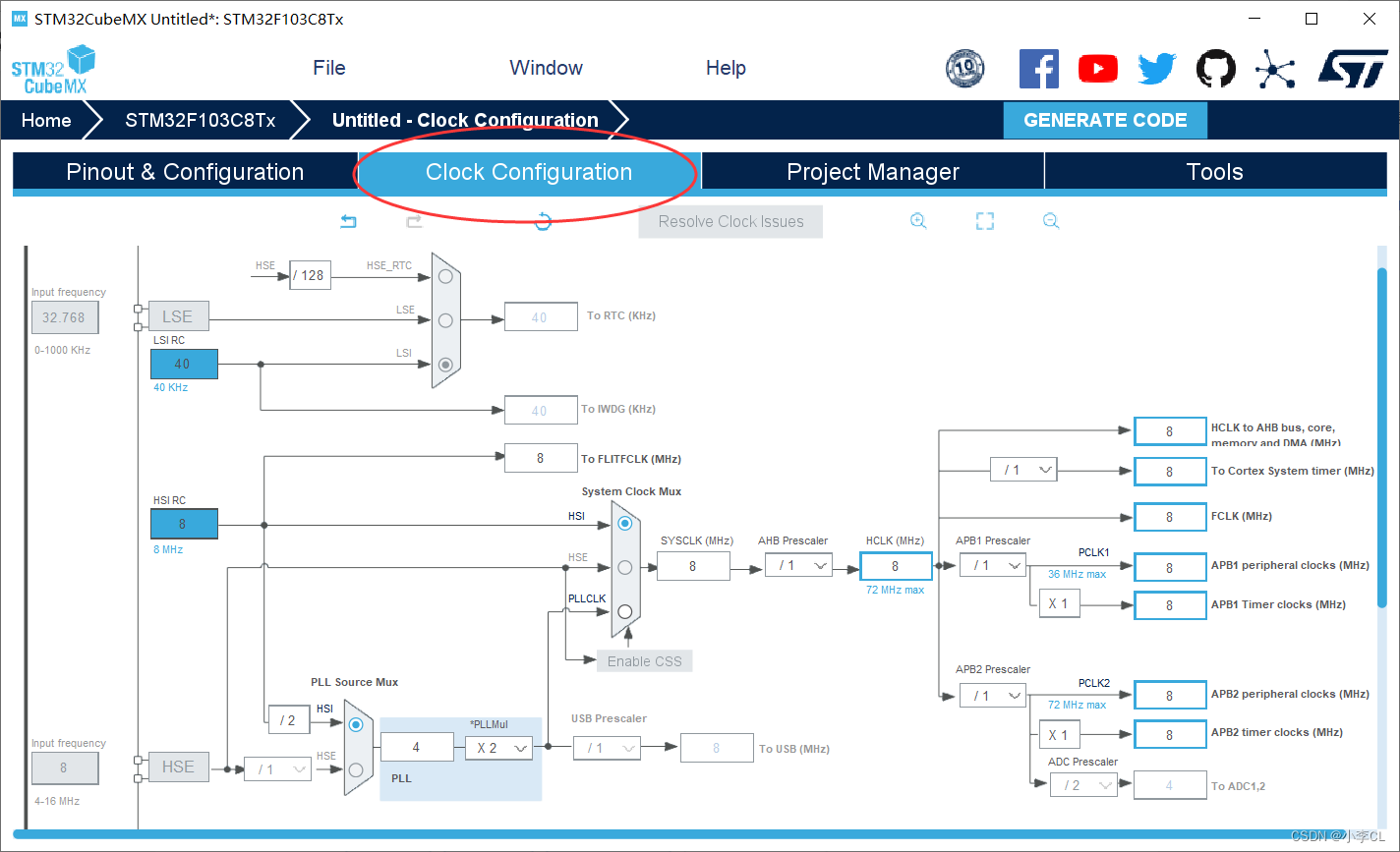The height and width of the screenshot is (852, 1400).
Task: Open the APB1 Prescaler dropdown
Action: click(x=993, y=565)
